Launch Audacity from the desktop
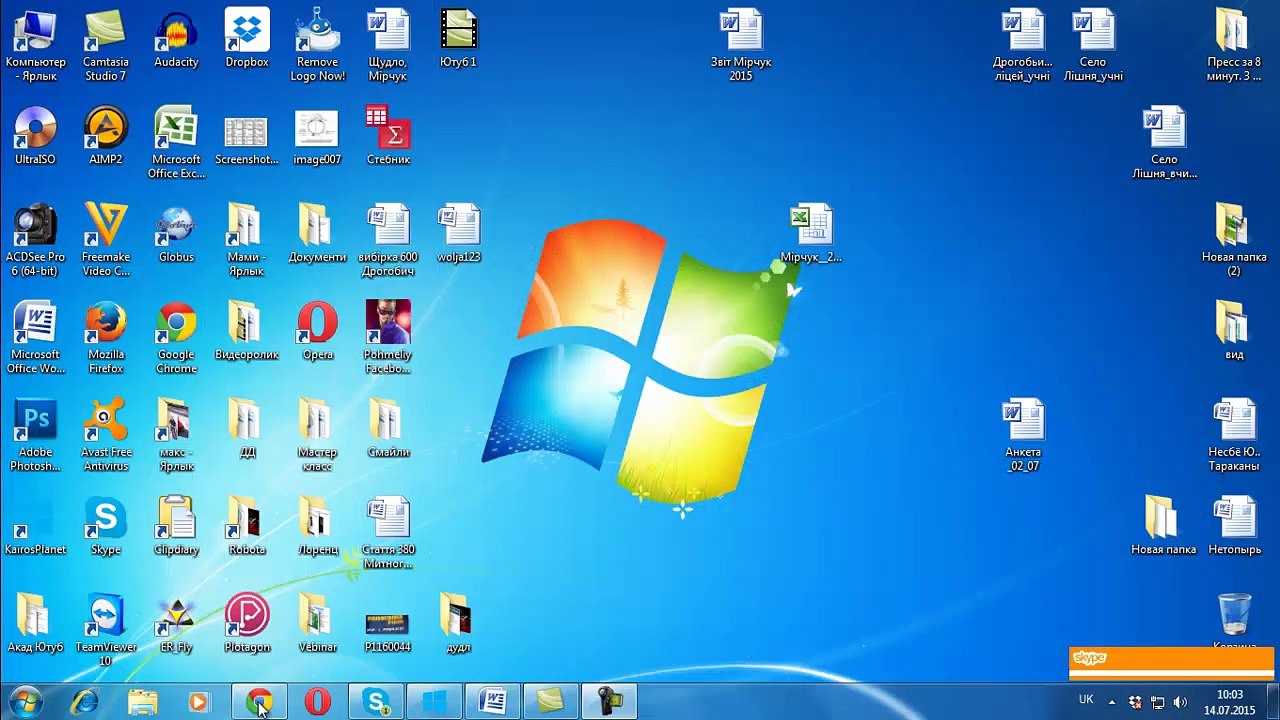Viewport: 1280px width, 720px height. tap(176, 40)
